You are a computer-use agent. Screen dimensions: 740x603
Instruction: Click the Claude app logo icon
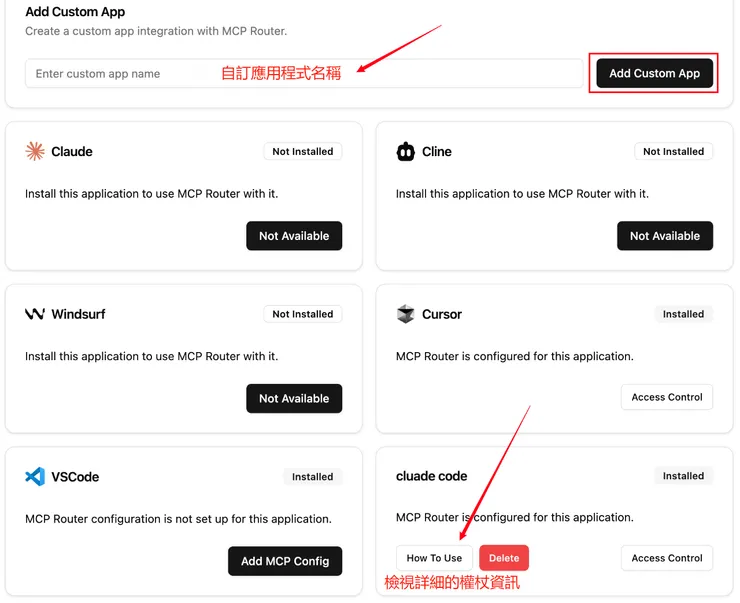point(35,152)
